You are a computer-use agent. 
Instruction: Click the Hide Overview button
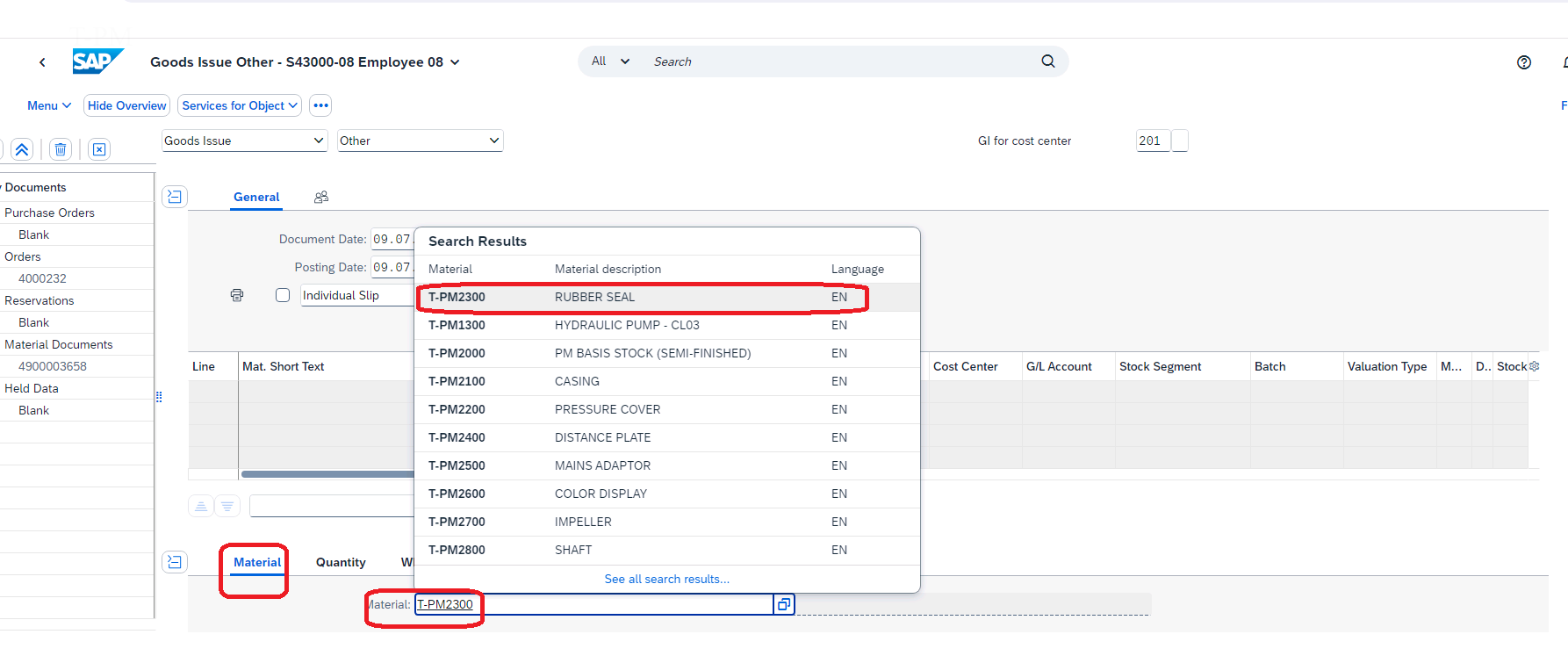126,105
